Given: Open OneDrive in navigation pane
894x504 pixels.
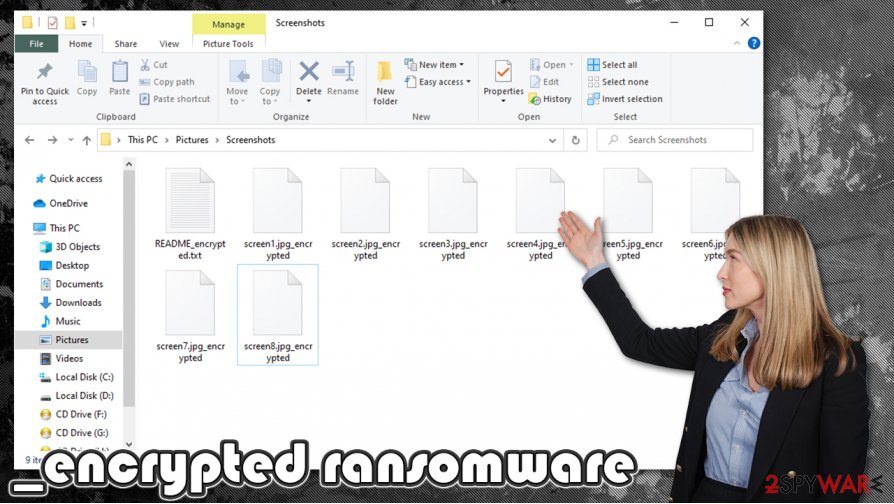Looking at the screenshot, I should 61,204.
